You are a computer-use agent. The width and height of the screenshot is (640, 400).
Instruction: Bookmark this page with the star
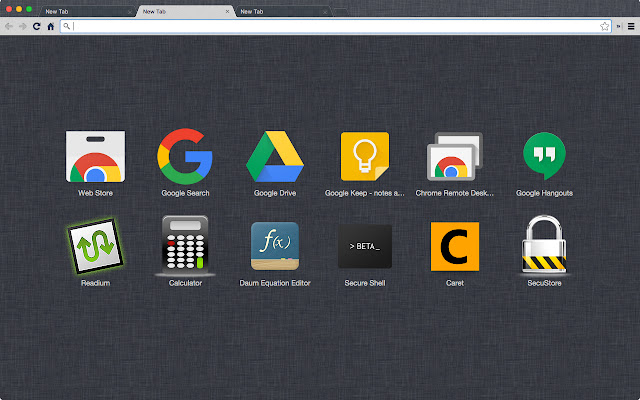(x=604, y=27)
